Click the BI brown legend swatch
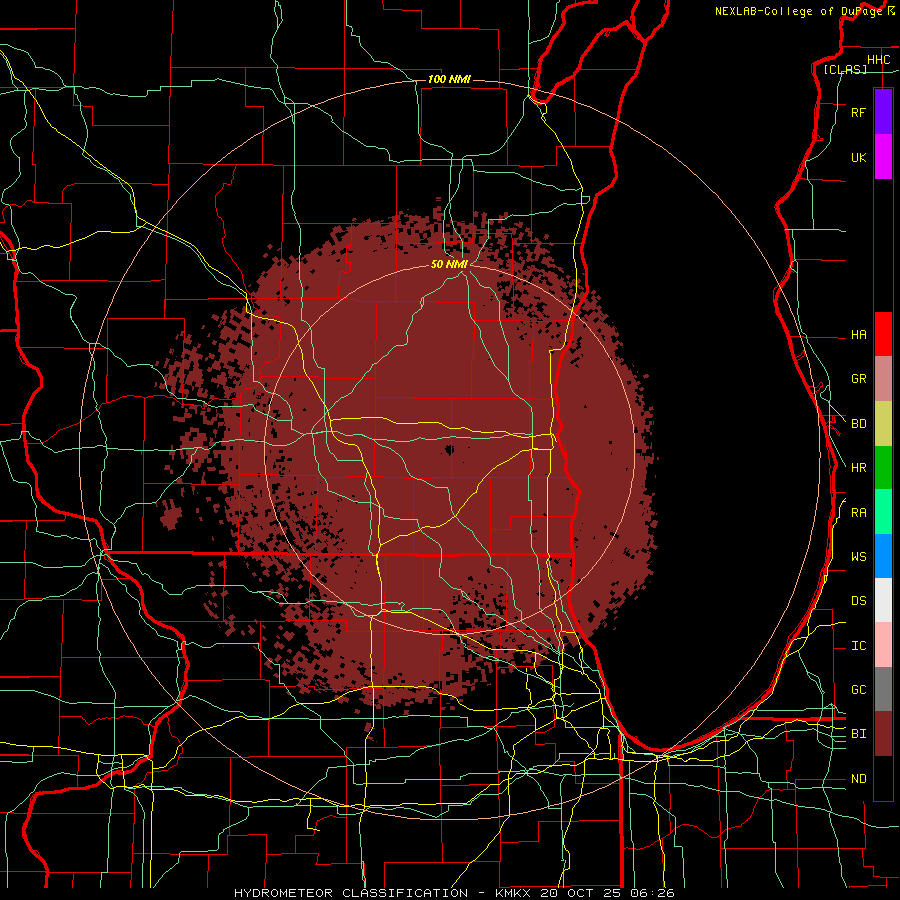Viewport: 900px width, 900px height. coord(883,734)
